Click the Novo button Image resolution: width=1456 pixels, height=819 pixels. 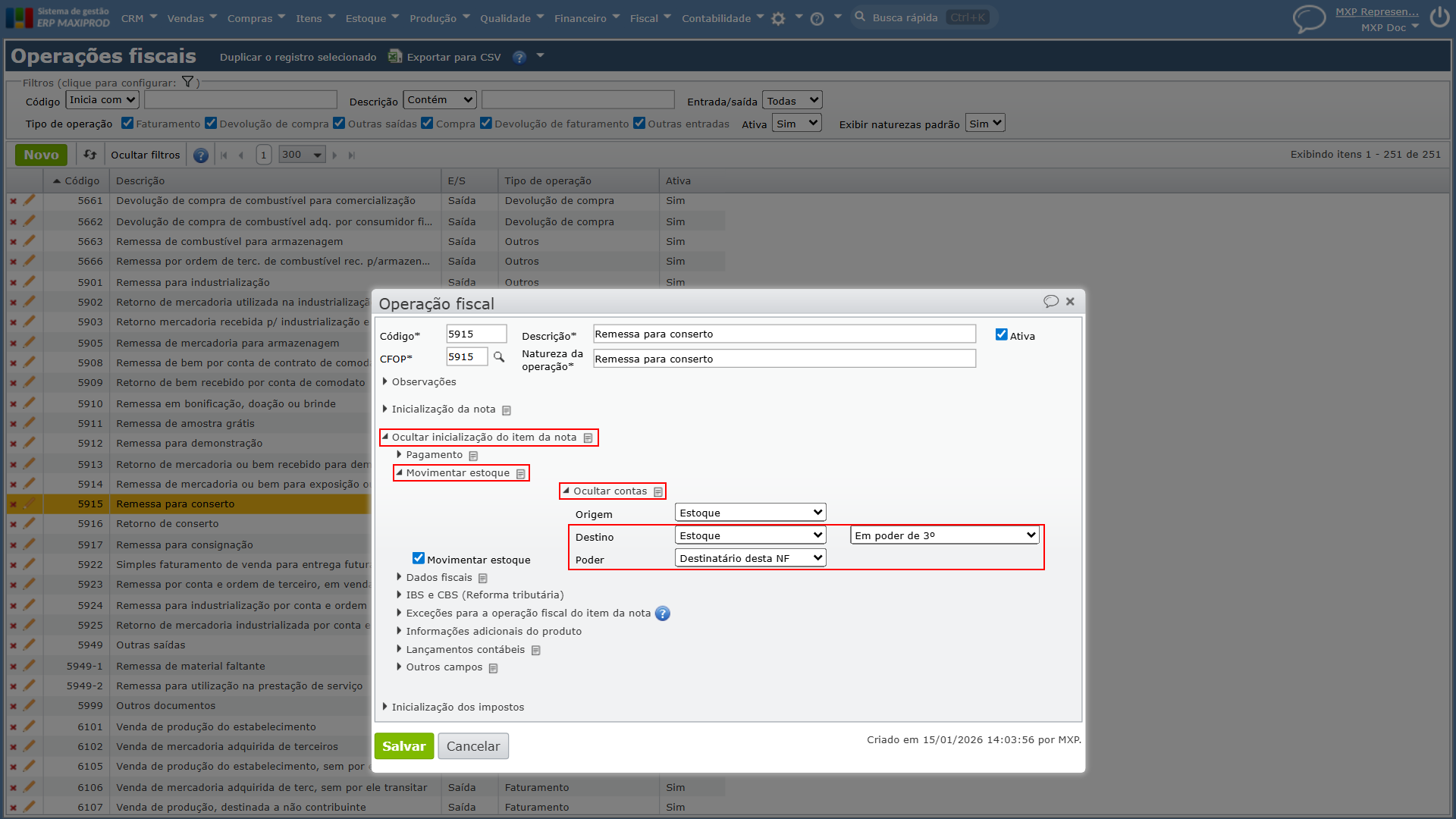click(41, 155)
